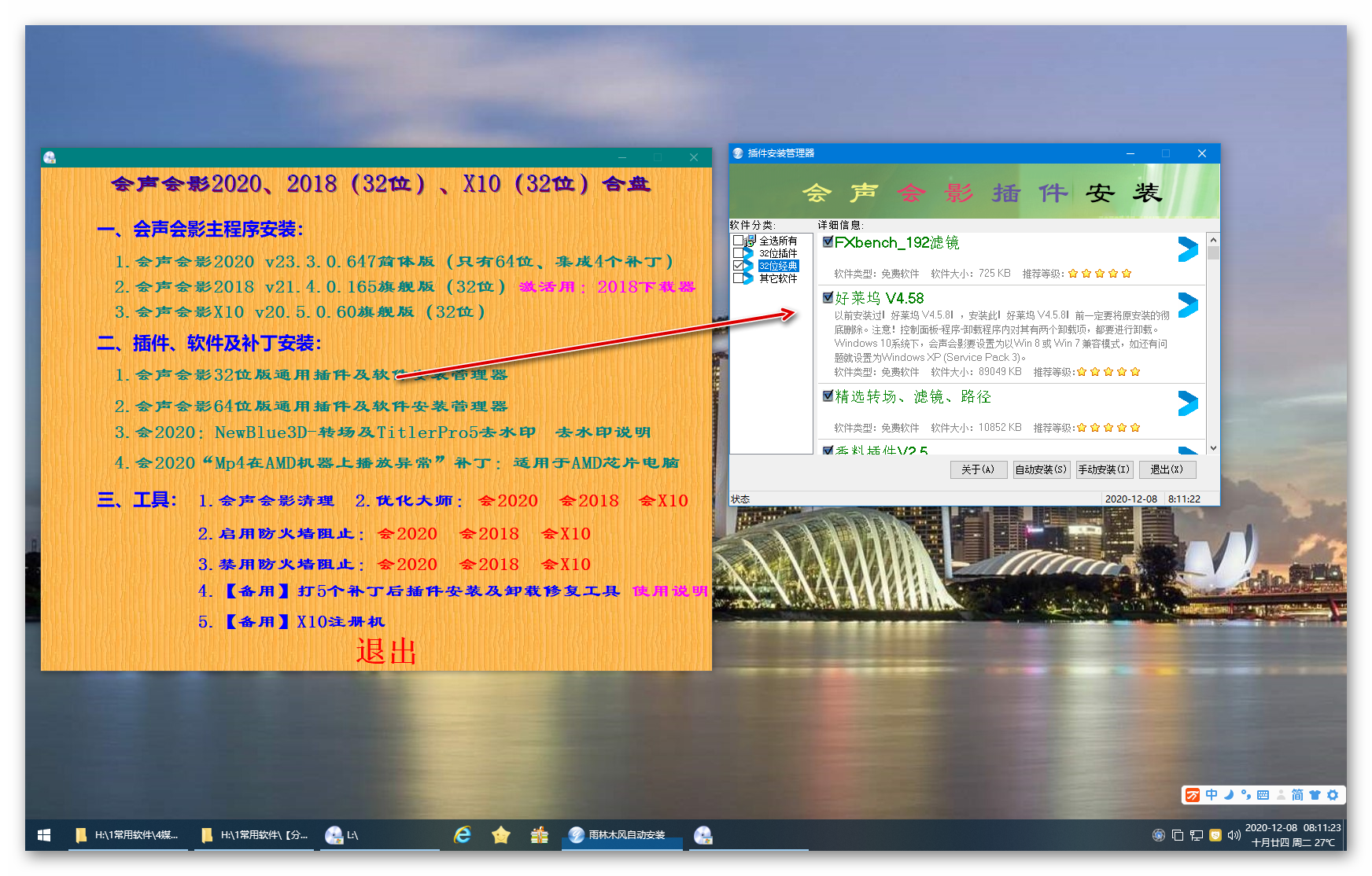Uncheck the 精选转场、滤镜、路径 checkbox
1372x876 pixels.
(828, 396)
